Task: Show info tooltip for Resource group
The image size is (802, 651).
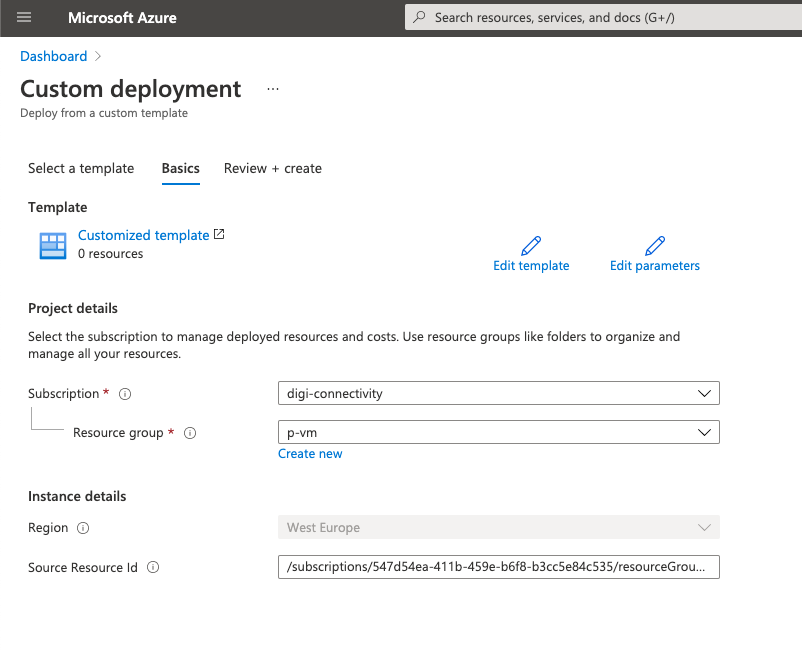Action: (x=190, y=433)
